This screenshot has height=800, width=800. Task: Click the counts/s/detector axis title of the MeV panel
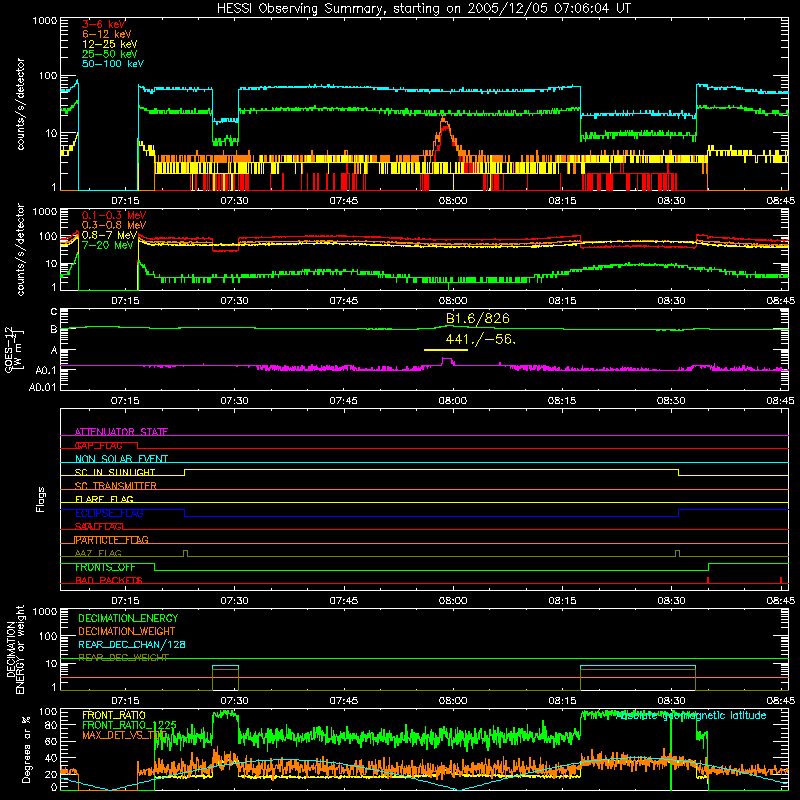tap(20, 249)
